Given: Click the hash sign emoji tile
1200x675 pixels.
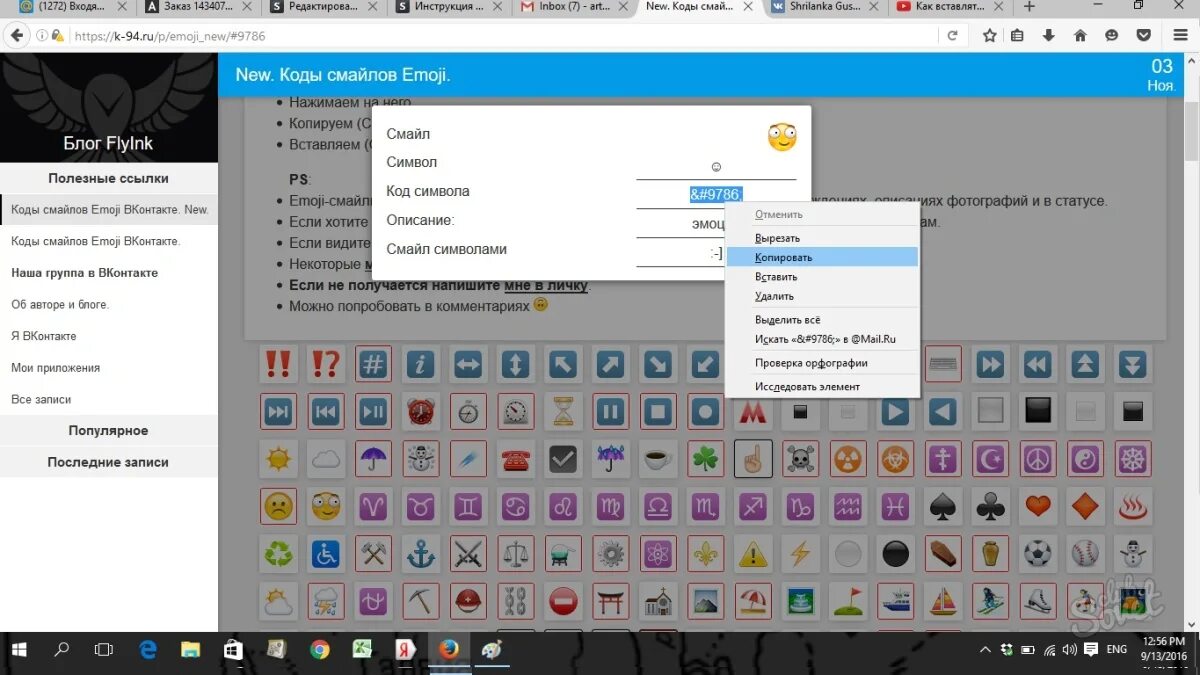Looking at the screenshot, I should coord(373,364).
